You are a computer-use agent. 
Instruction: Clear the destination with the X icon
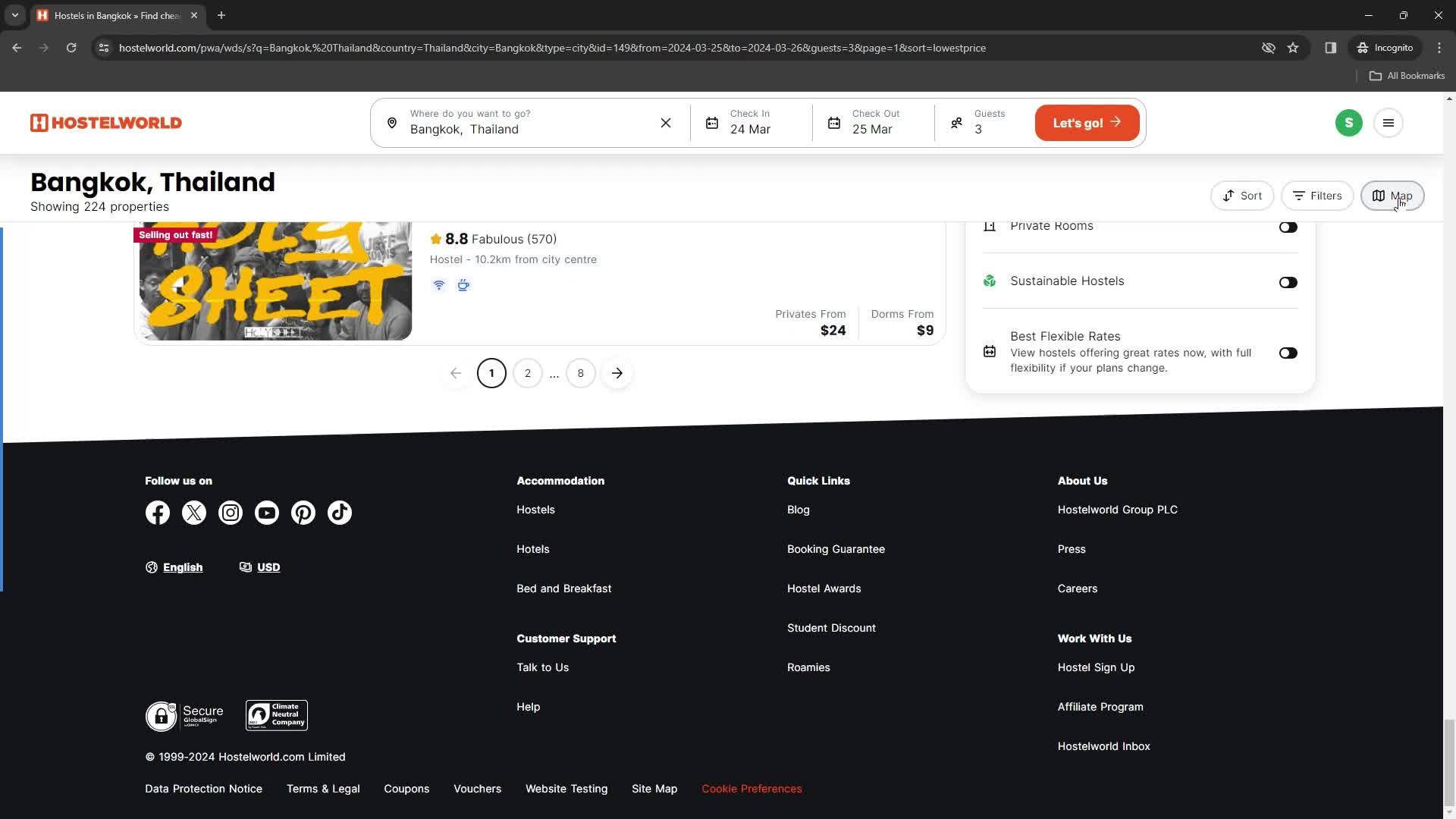[x=666, y=123]
